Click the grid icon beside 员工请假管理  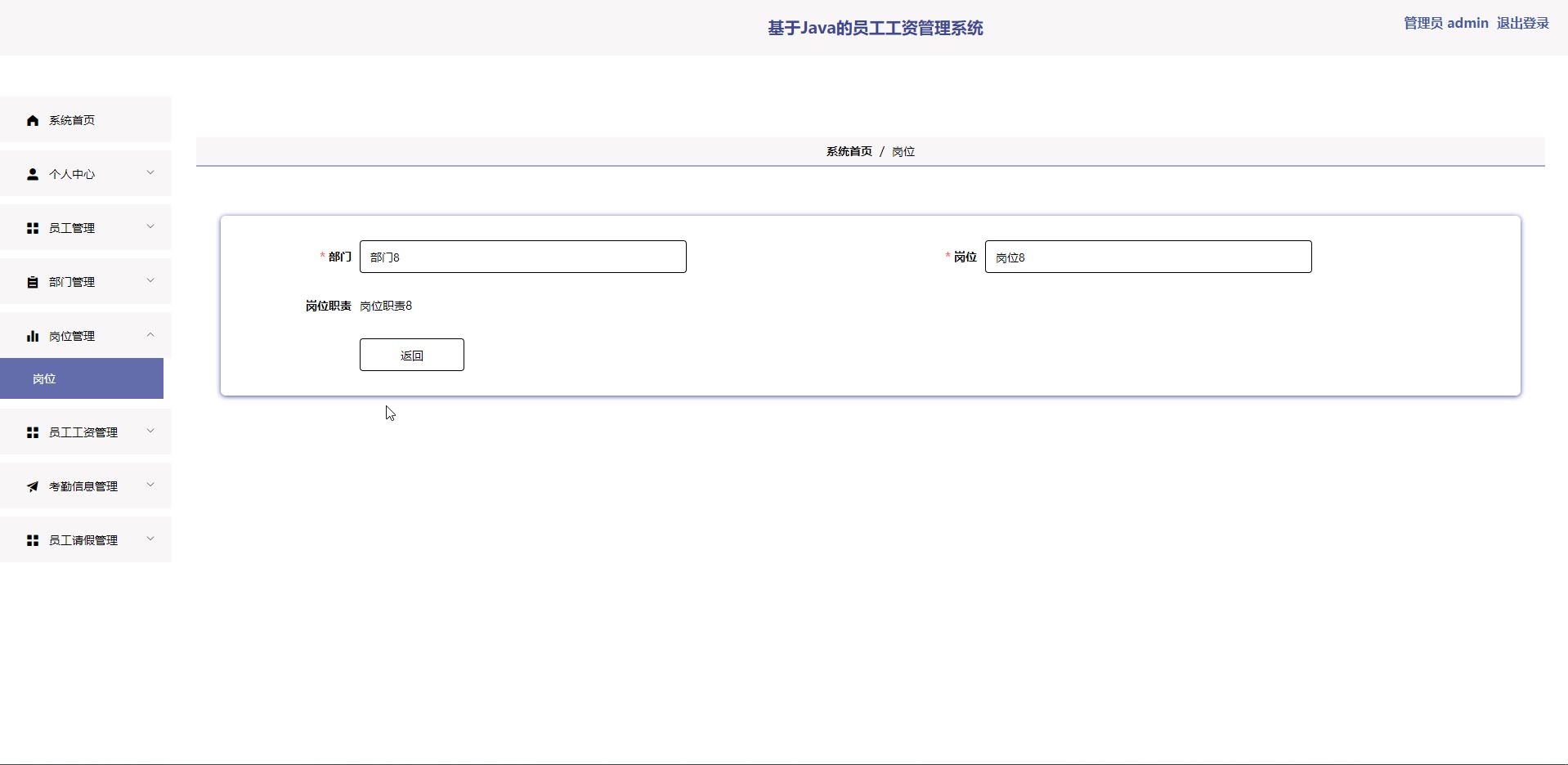click(x=33, y=540)
